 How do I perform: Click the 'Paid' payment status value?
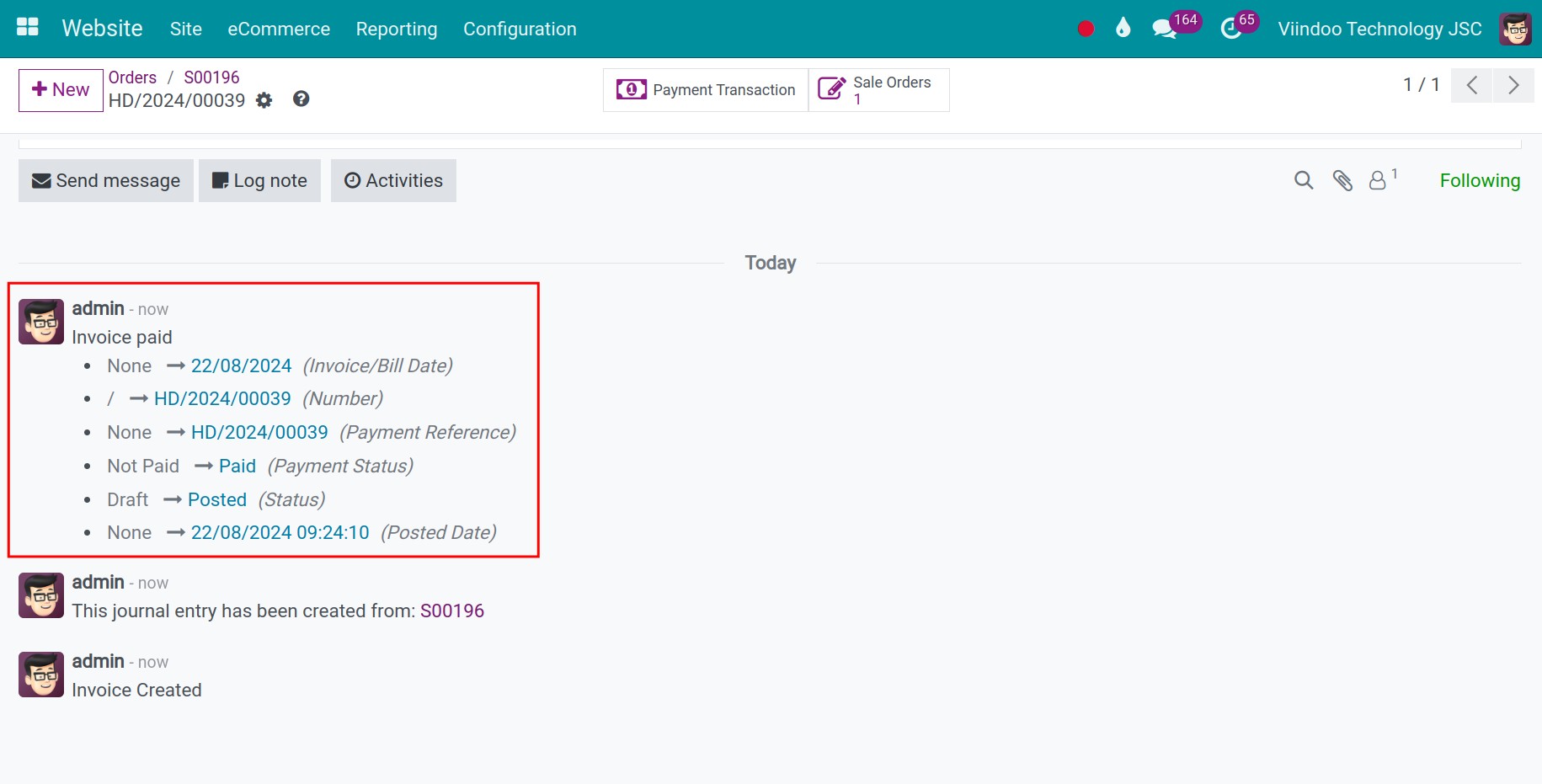point(237,466)
